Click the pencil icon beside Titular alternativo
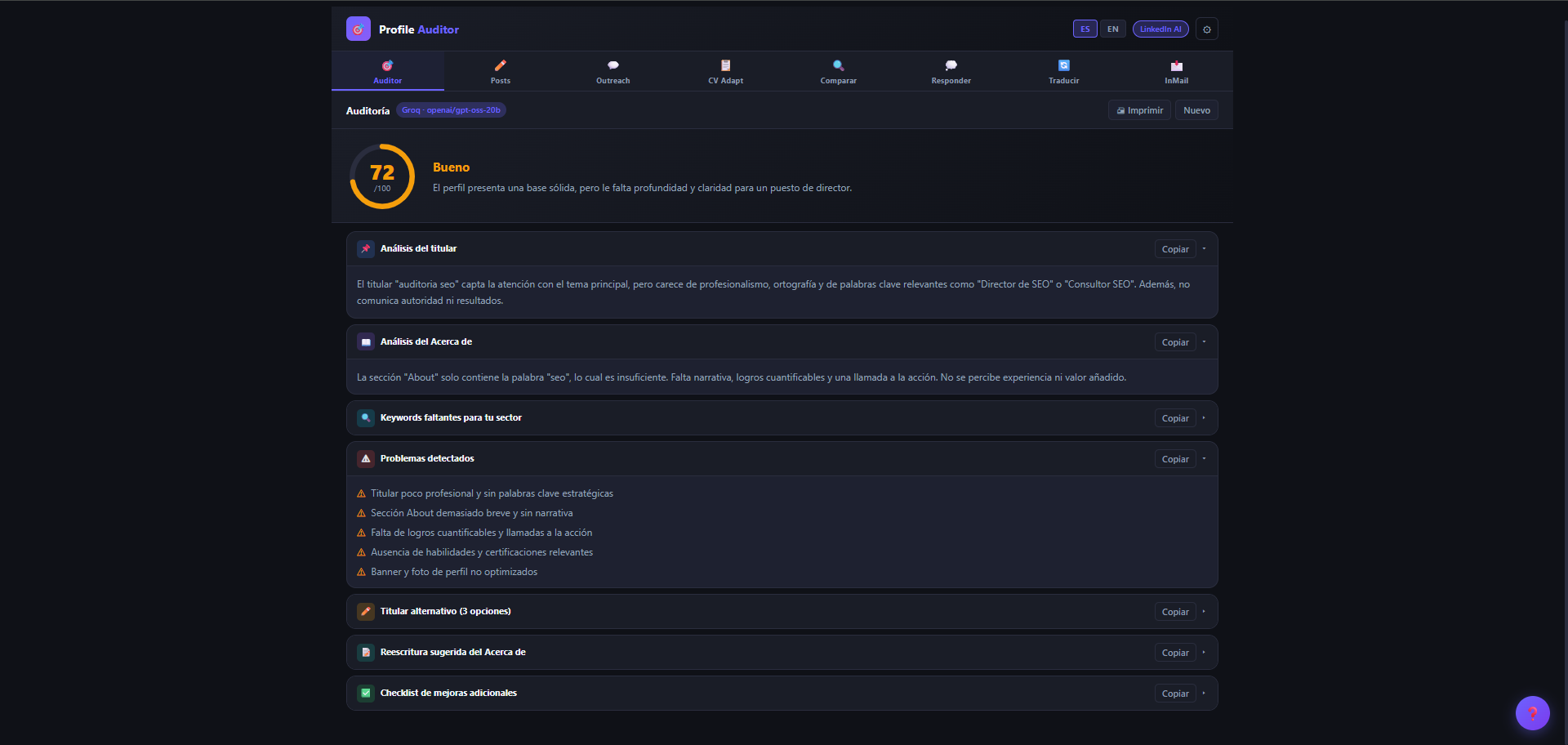Image resolution: width=1568 pixels, height=745 pixels. coord(366,612)
